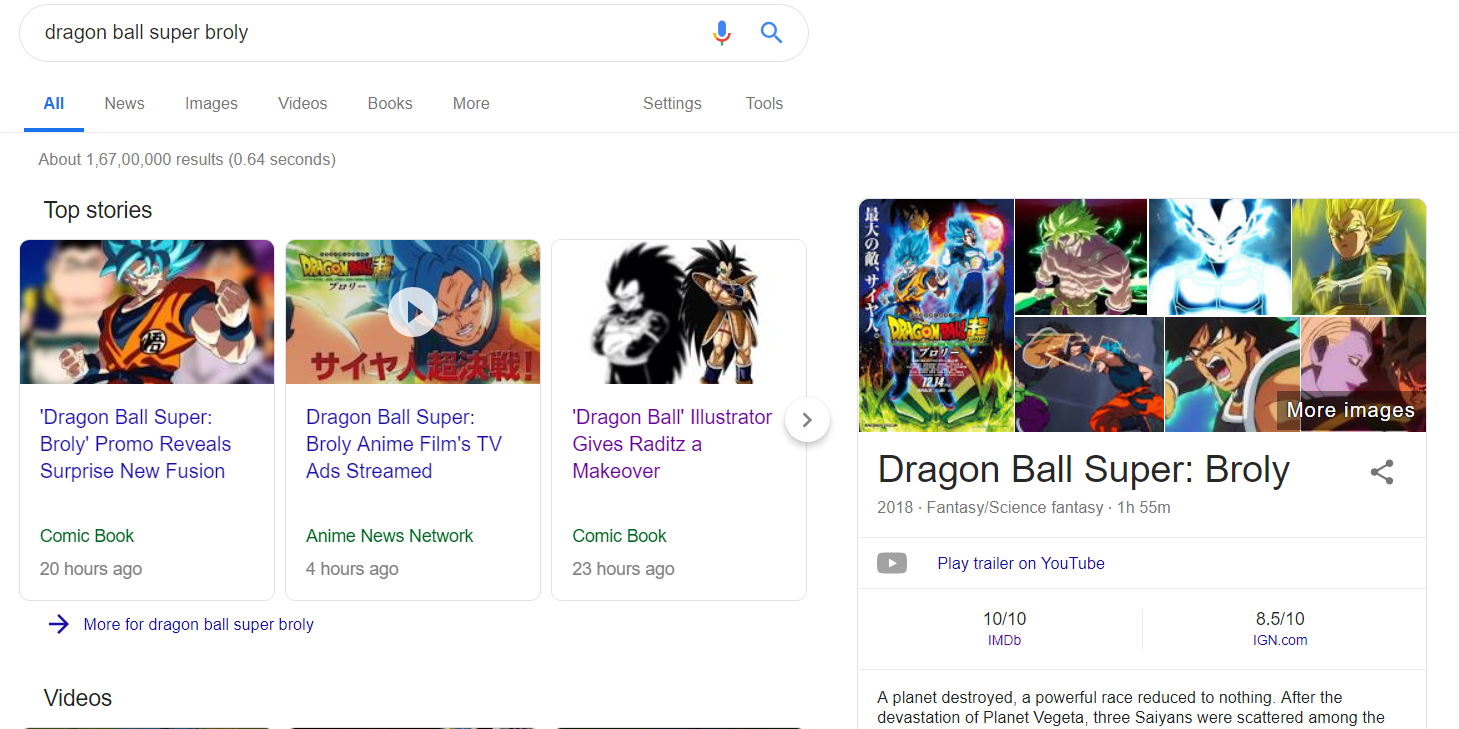Image resolution: width=1459 pixels, height=729 pixels.
Task: Click the Comic Book source, 23 hours ago
Action: click(x=619, y=536)
